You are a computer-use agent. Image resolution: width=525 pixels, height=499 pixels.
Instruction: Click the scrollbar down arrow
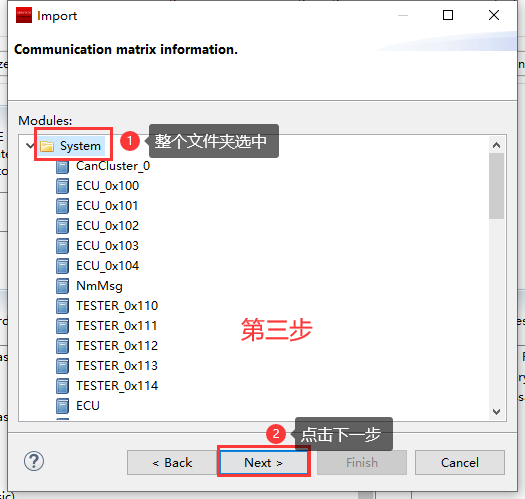click(497, 411)
